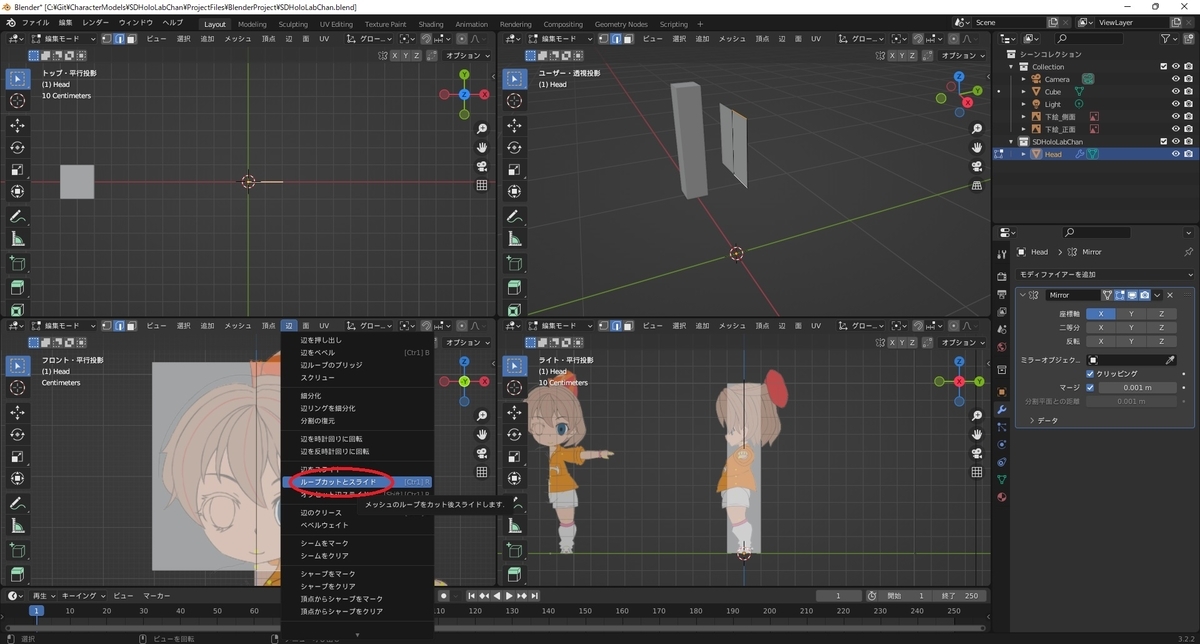Collapse the Mirror modifier panel
Screen dimensions: 1200x644
tap(1022, 295)
